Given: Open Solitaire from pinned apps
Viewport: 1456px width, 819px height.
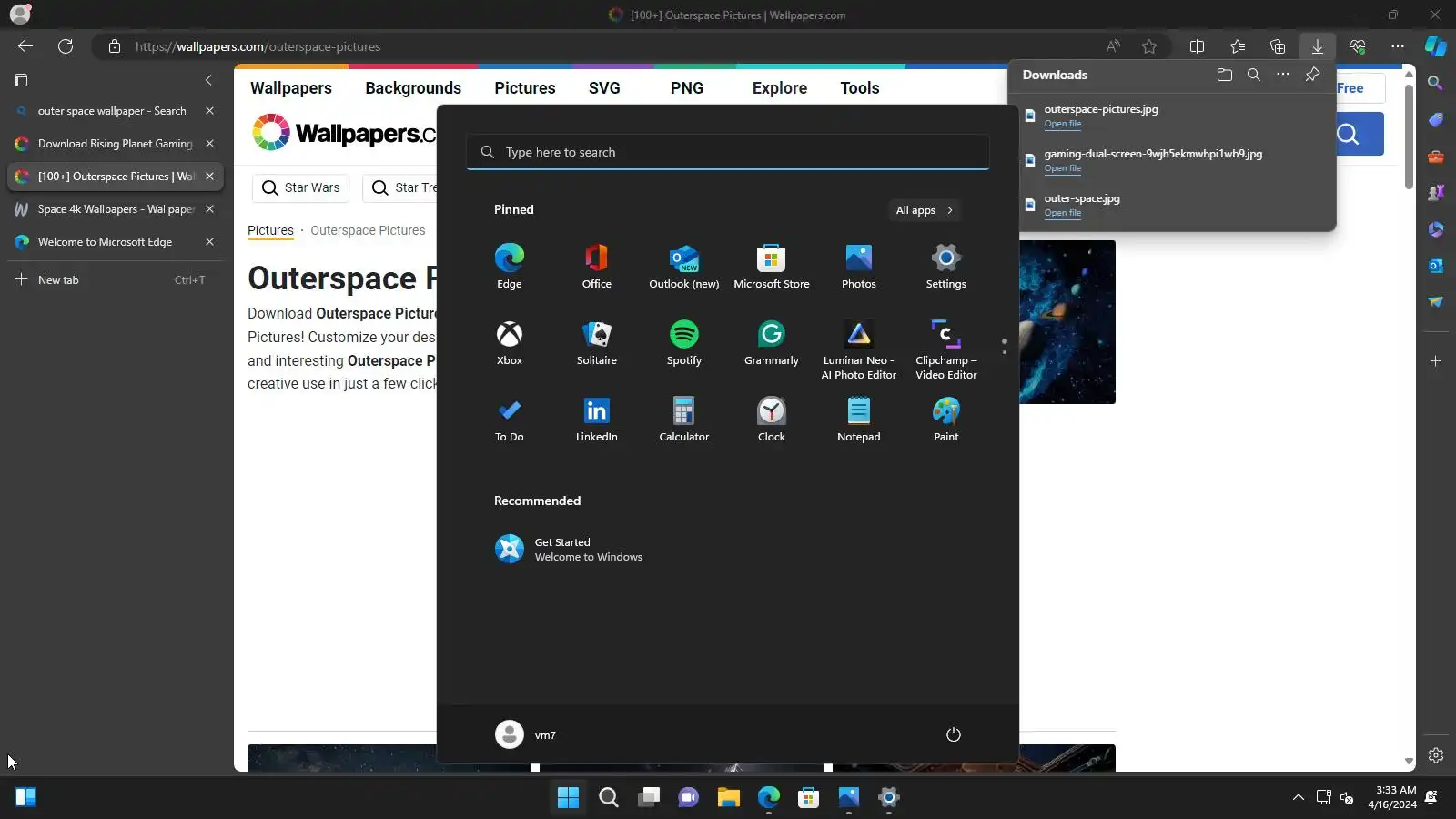Looking at the screenshot, I should tap(597, 342).
